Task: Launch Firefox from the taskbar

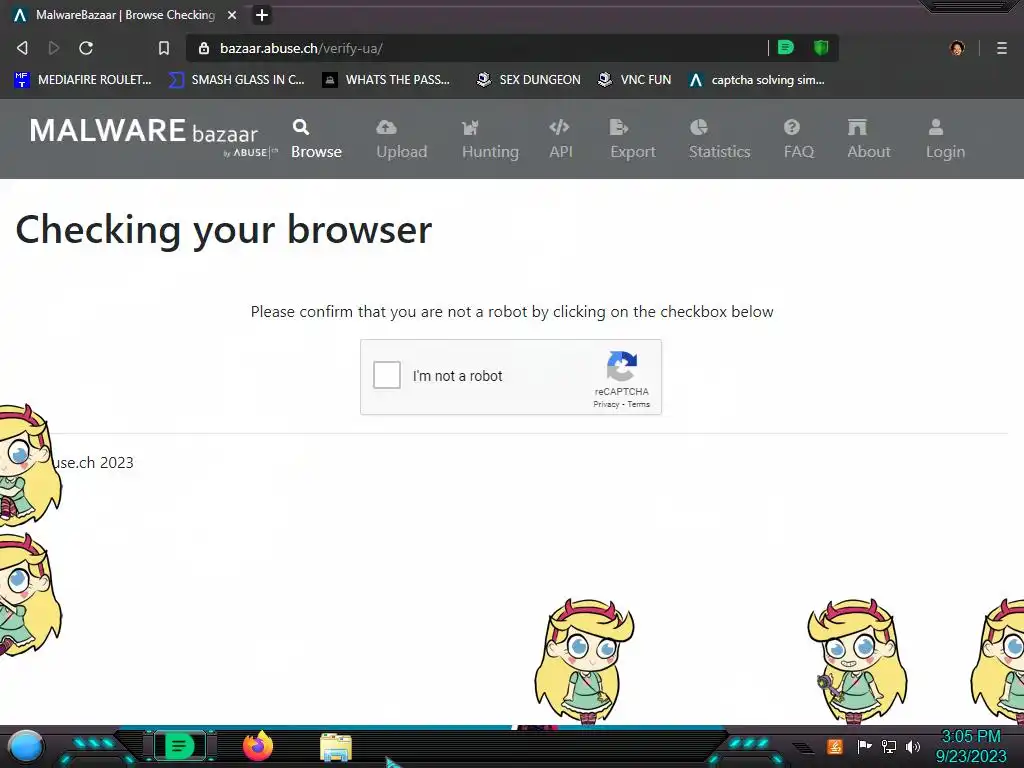Action: pos(258,746)
